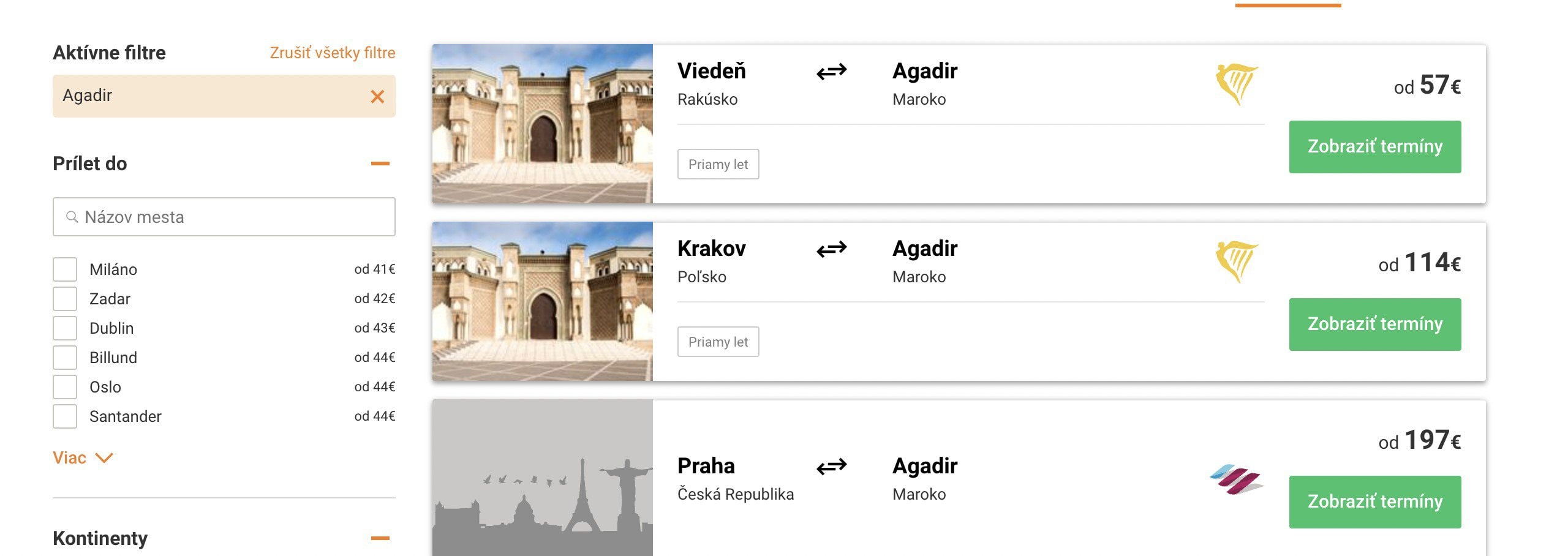Click the Eurowings logo on Praha flight
This screenshot has height=556, width=1568.
click(x=1236, y=479)
